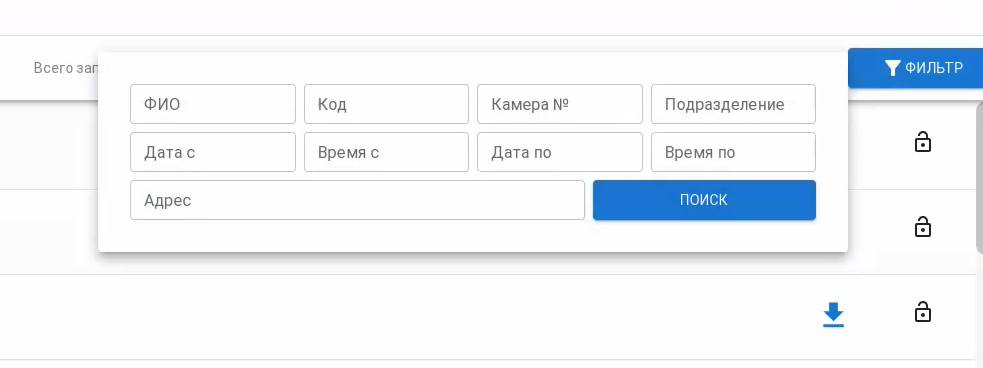Click the Всего зап… records count text

click(x=66, y=68)
